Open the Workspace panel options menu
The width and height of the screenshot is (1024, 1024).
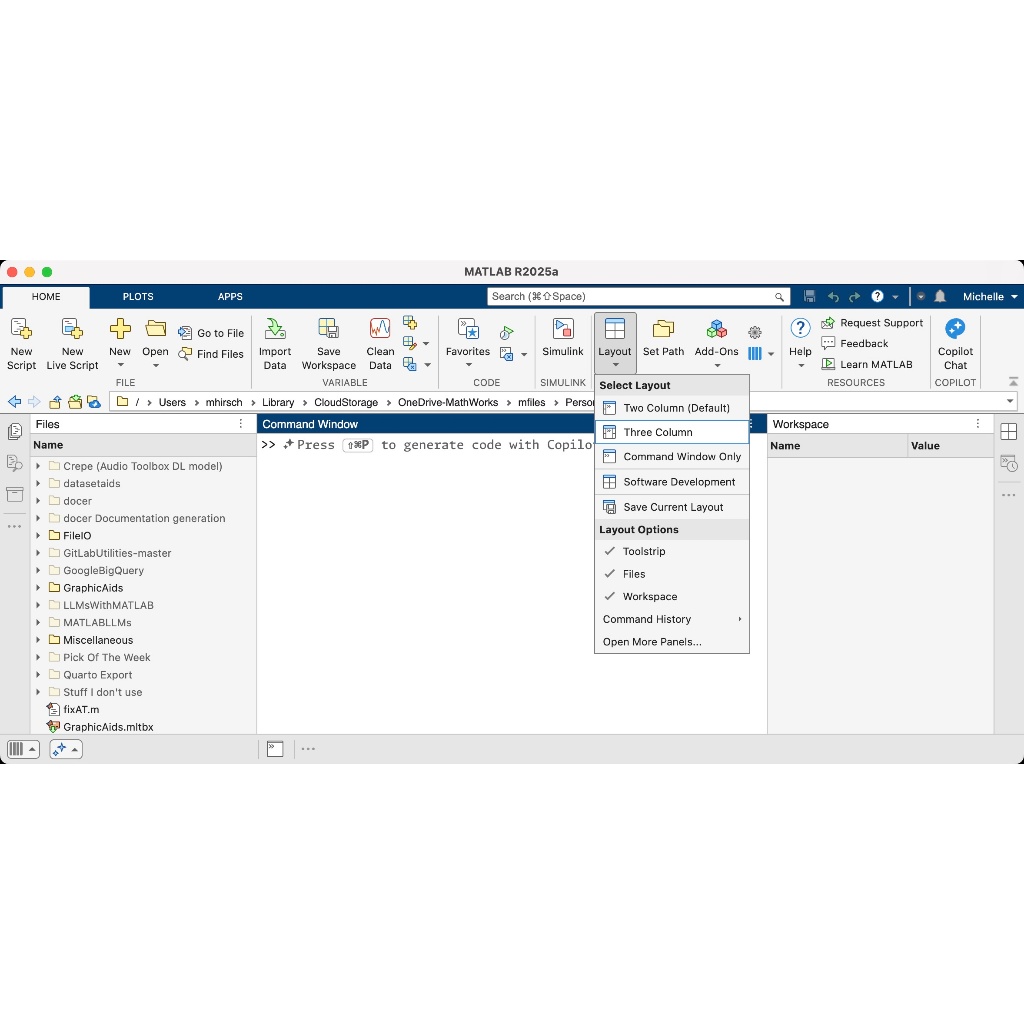pos(978,424)
